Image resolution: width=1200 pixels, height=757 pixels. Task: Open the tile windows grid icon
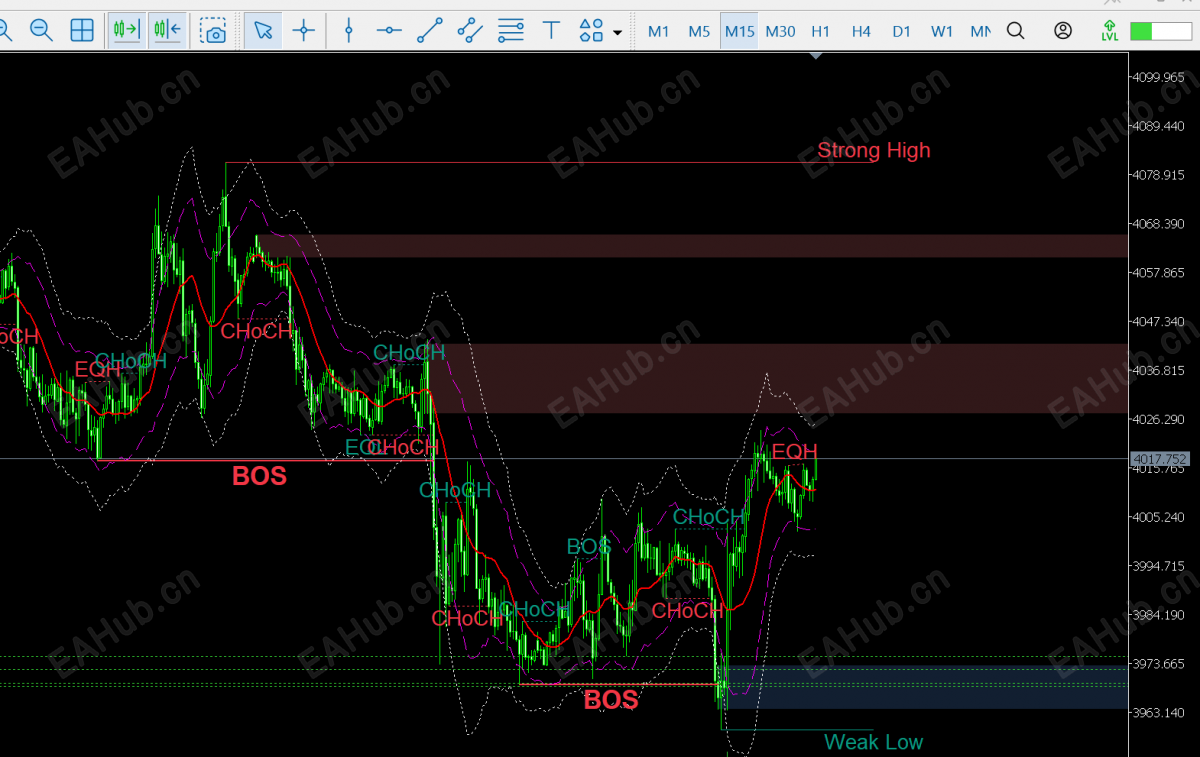click(x=82, y=31)
